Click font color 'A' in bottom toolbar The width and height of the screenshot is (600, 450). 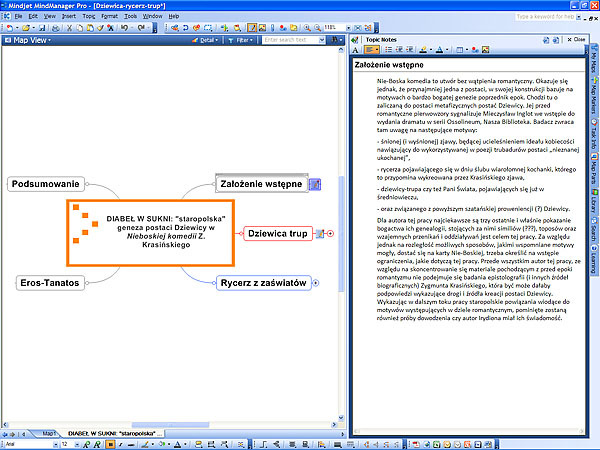[x=177, y=445]
